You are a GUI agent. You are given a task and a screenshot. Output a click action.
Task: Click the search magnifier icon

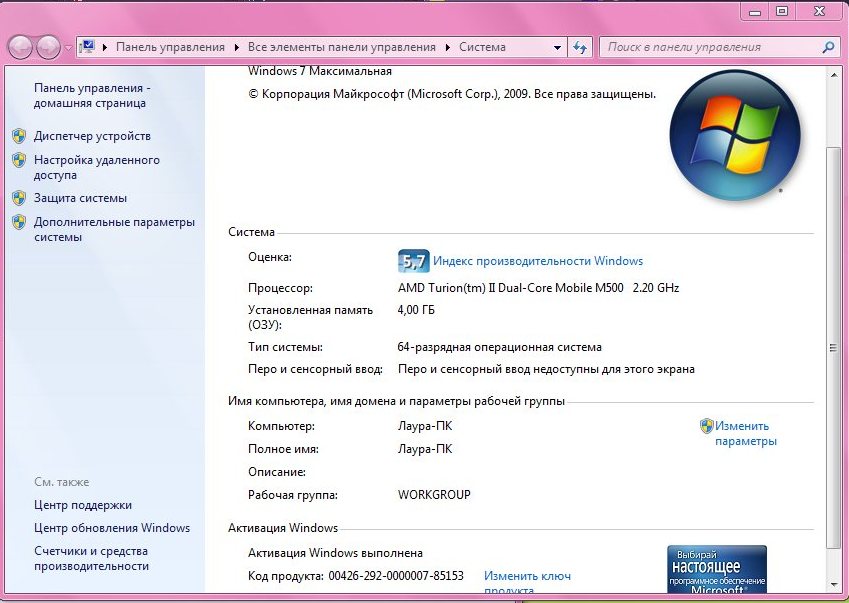(x=828, y=47)
